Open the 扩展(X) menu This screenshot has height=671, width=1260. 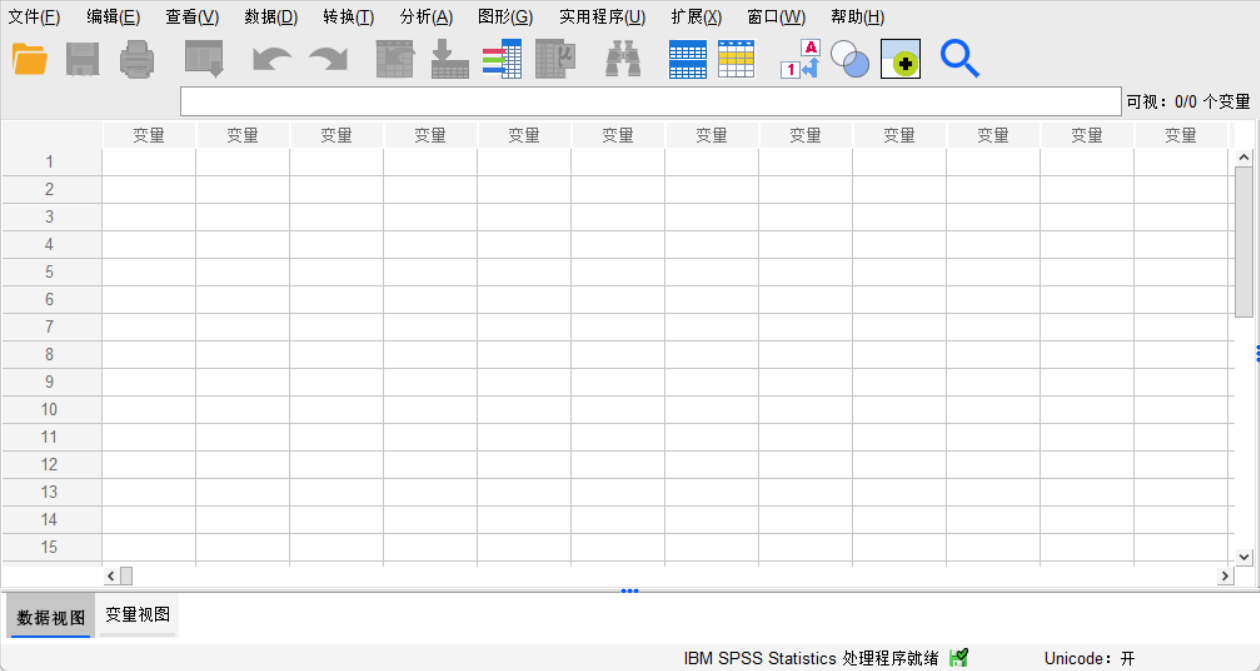696,17
